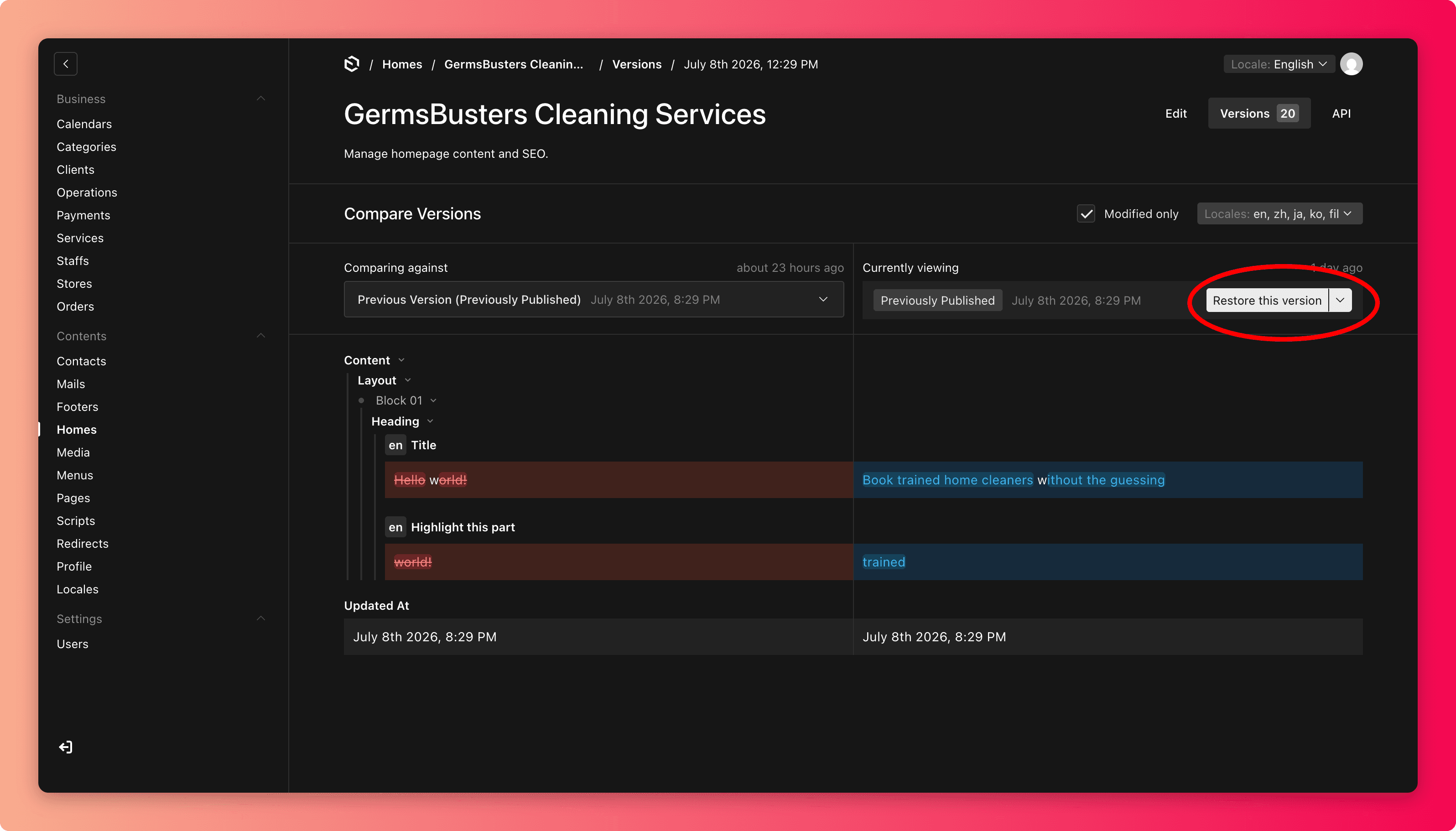Open Versions breadcrumb link
Image resolution: width=1456 pixels, height=831 pixels.
[636, 64]
